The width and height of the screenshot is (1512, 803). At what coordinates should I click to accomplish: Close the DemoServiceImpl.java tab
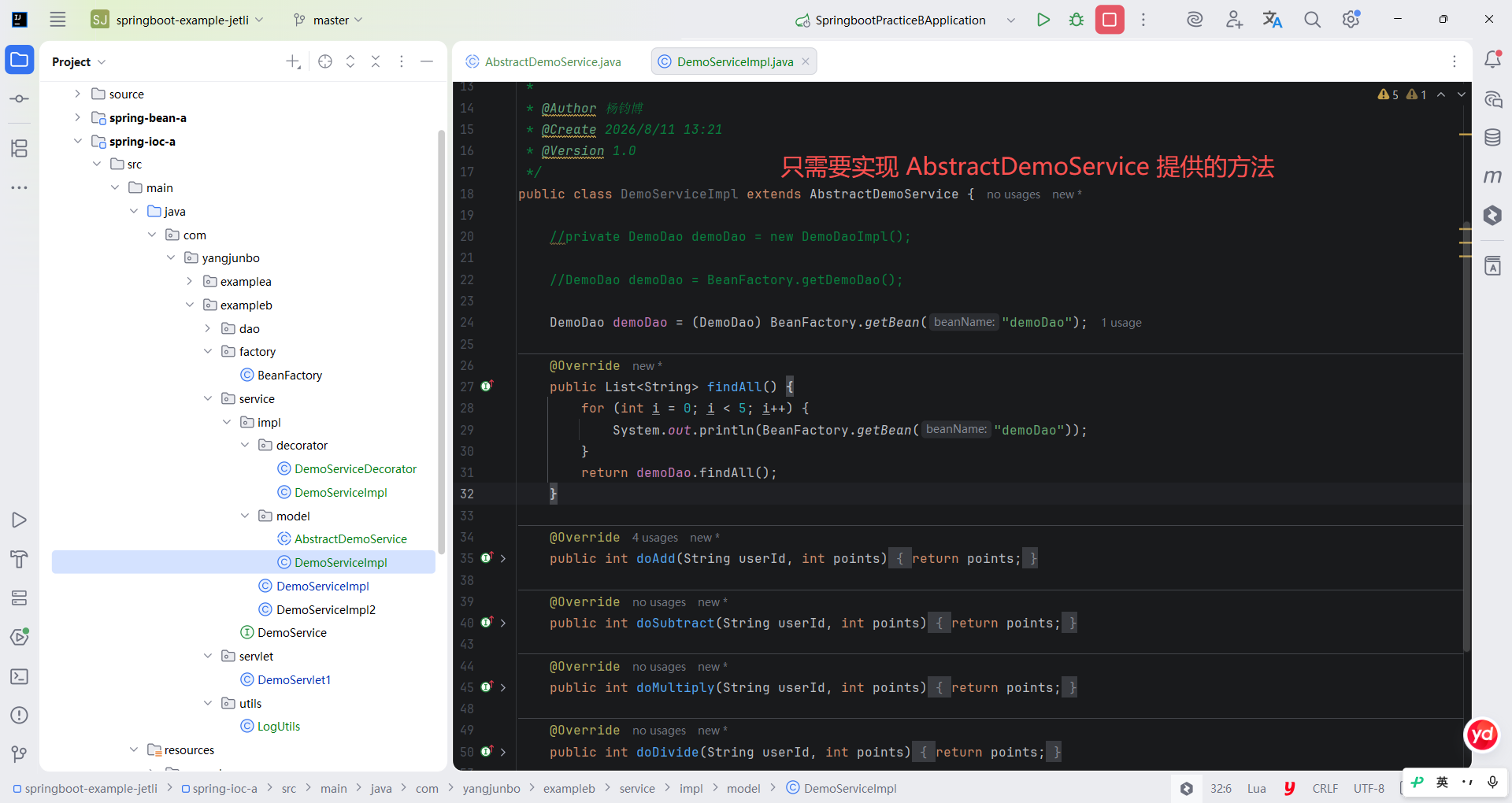[806, 61]
